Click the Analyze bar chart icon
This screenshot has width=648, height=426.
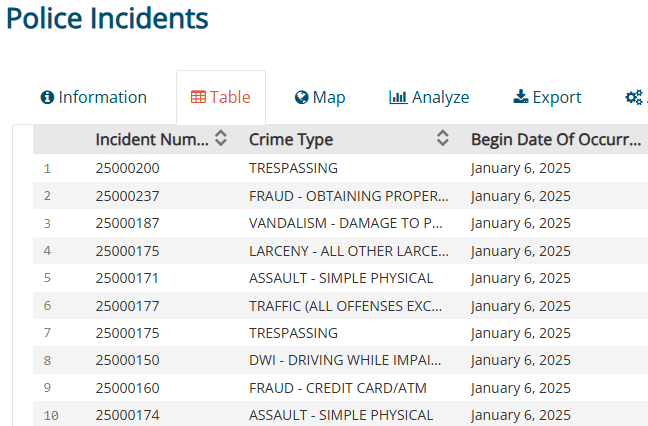coord(398,97)
